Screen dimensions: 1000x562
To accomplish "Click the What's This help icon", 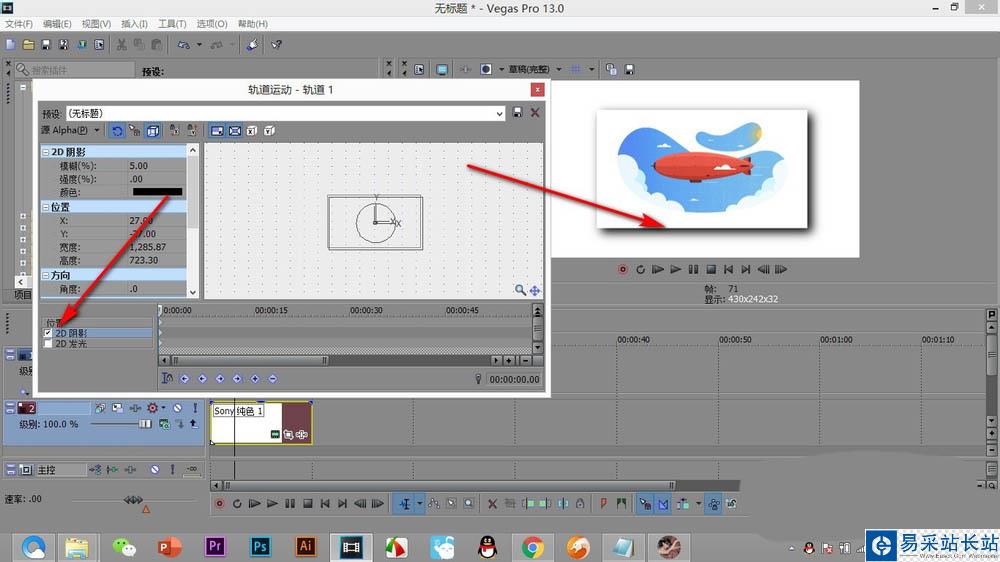I will [276, 45].
